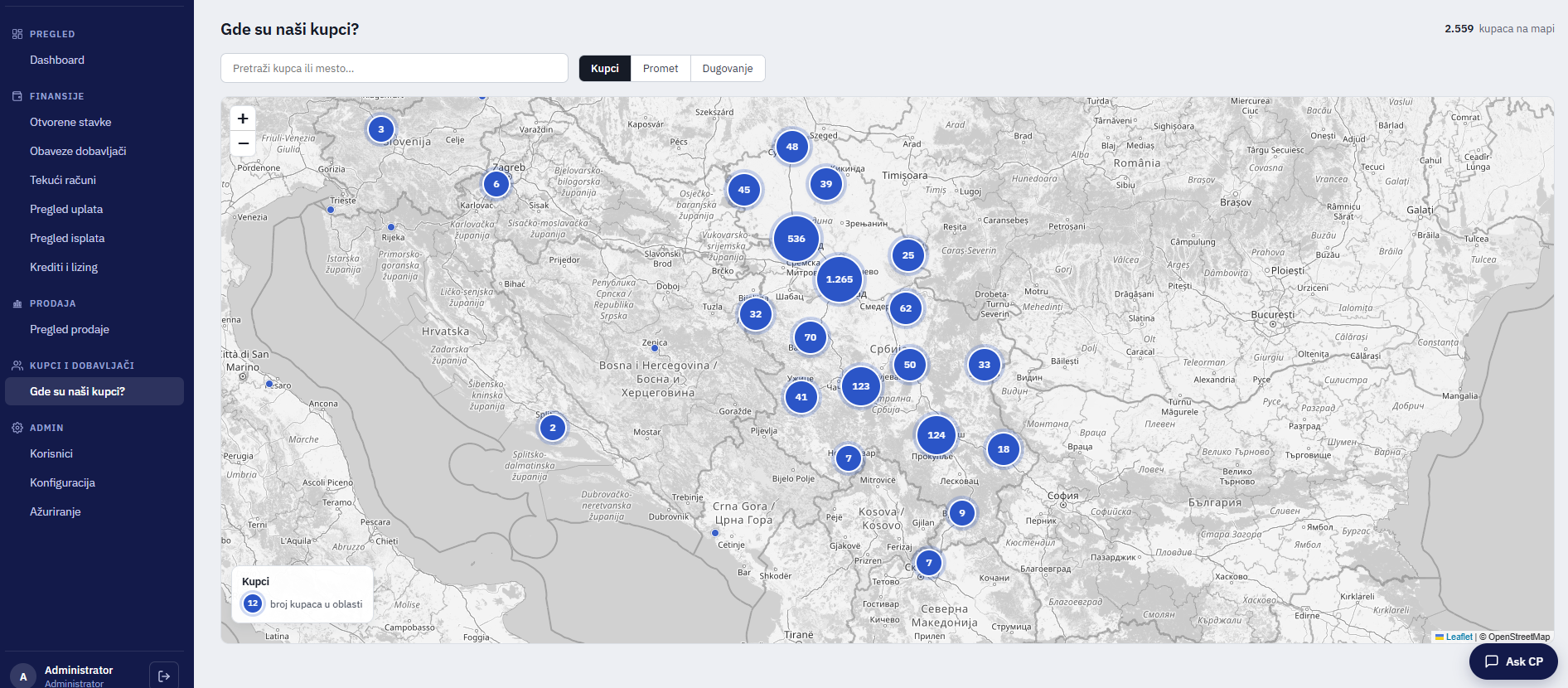Click cluster marker 7 near Tetovo
Viewport: 1568px width, 688px height.
click(x=929, y=563)
